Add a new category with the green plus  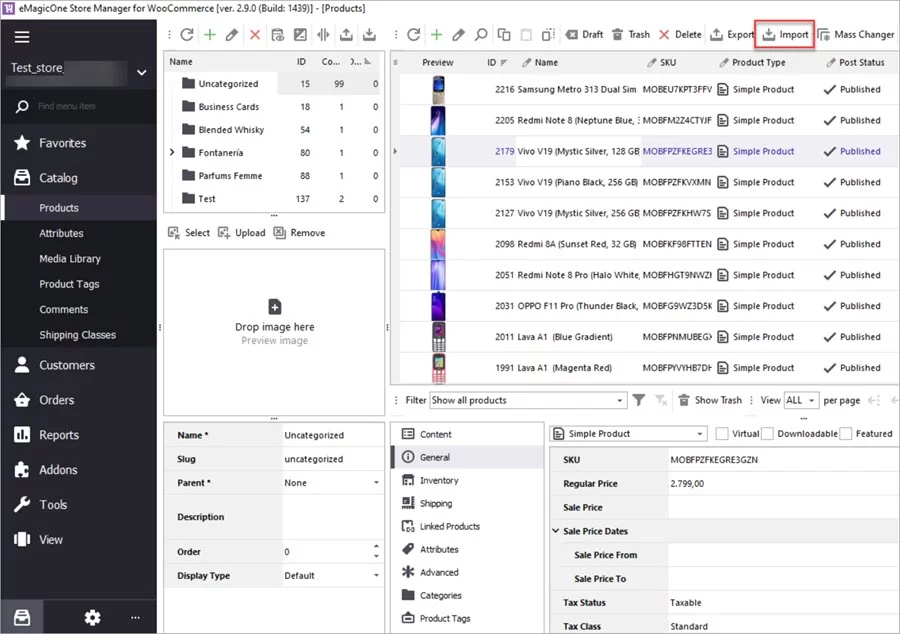coord(210,34)
